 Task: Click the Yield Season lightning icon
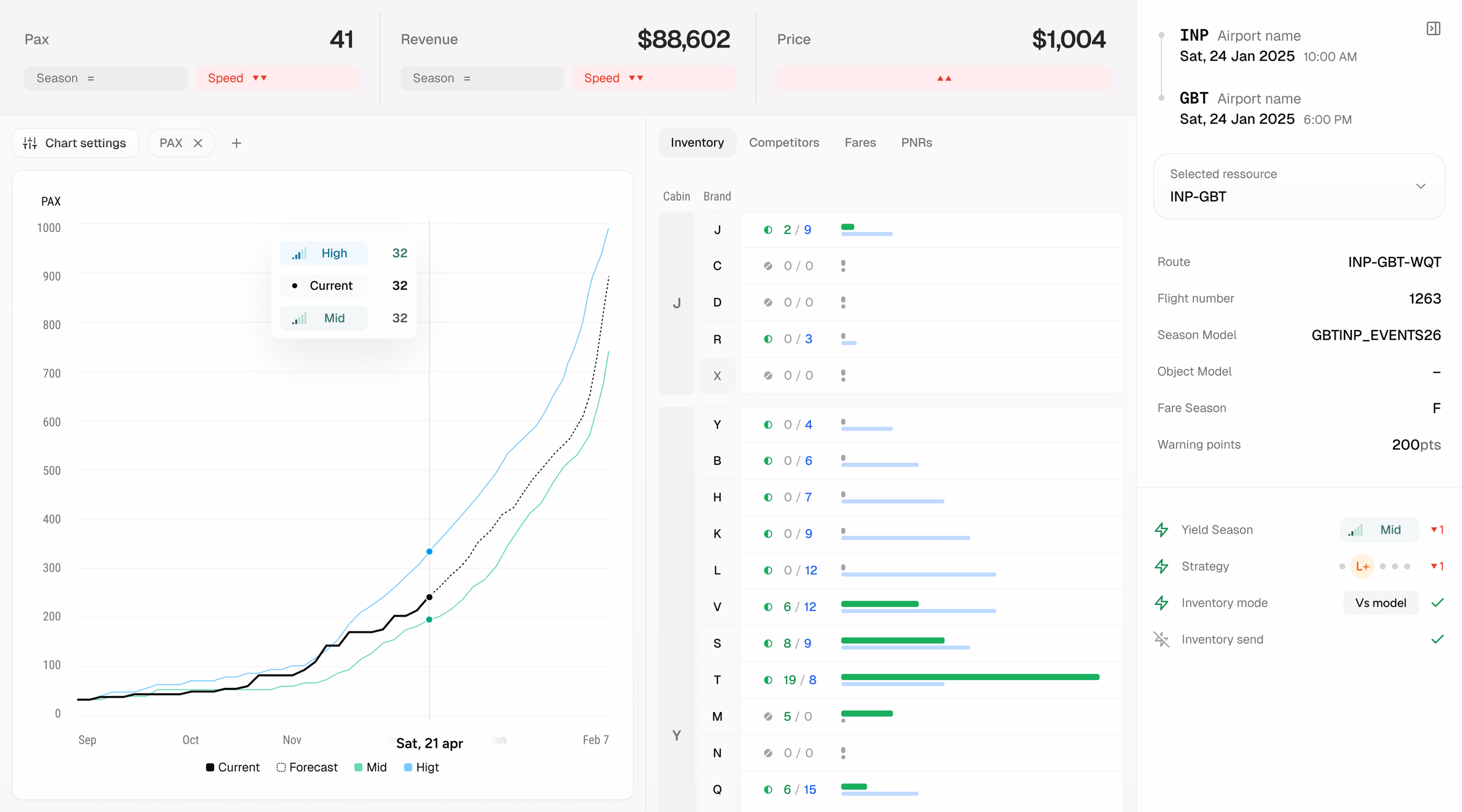point(1161,529)
